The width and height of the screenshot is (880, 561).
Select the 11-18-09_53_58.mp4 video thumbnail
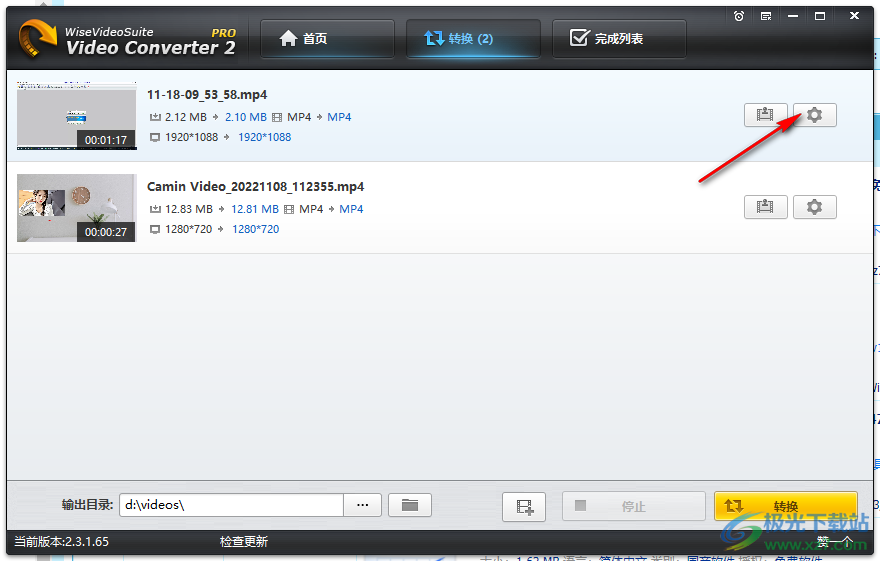[x=76, y=116]
